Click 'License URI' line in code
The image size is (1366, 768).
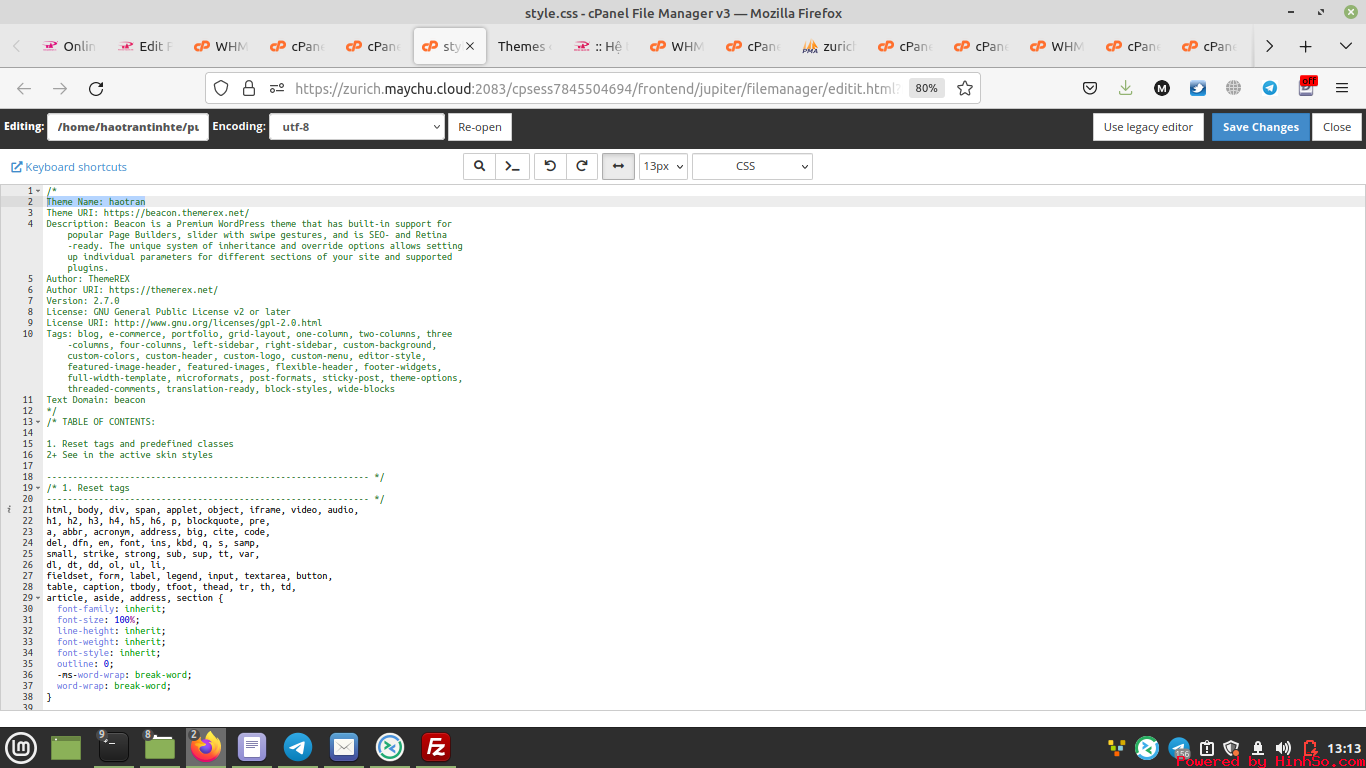coord(184,323)
